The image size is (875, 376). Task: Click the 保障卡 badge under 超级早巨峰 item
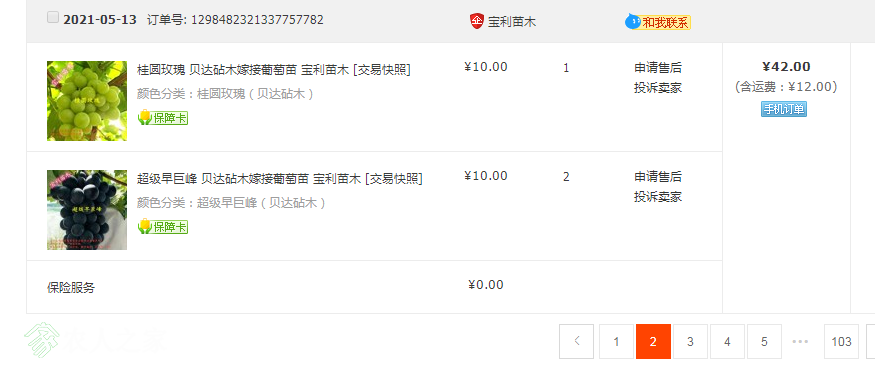coord(163,226)
